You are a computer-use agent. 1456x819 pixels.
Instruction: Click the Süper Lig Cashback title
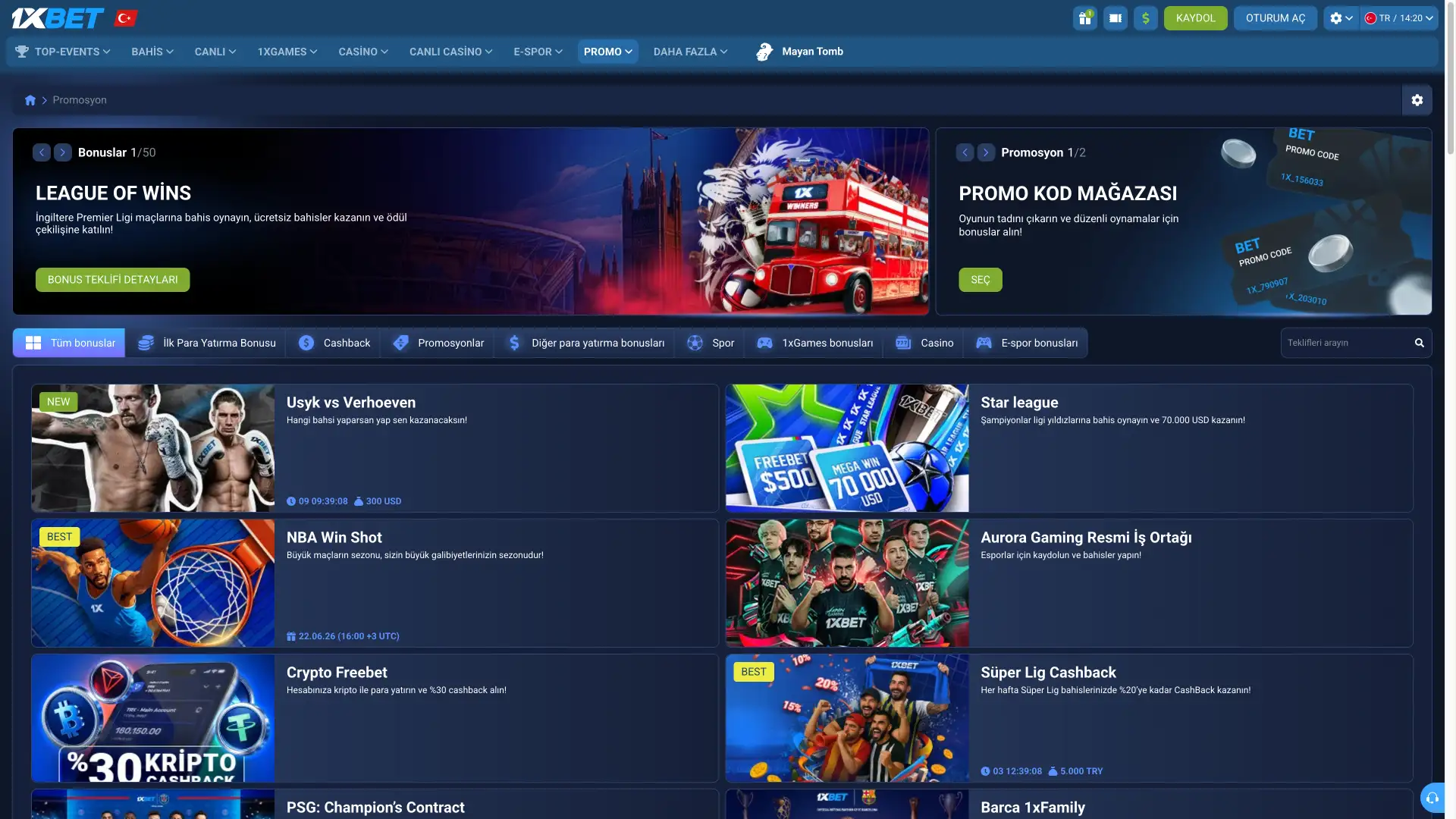click(x=1048, y=673)
